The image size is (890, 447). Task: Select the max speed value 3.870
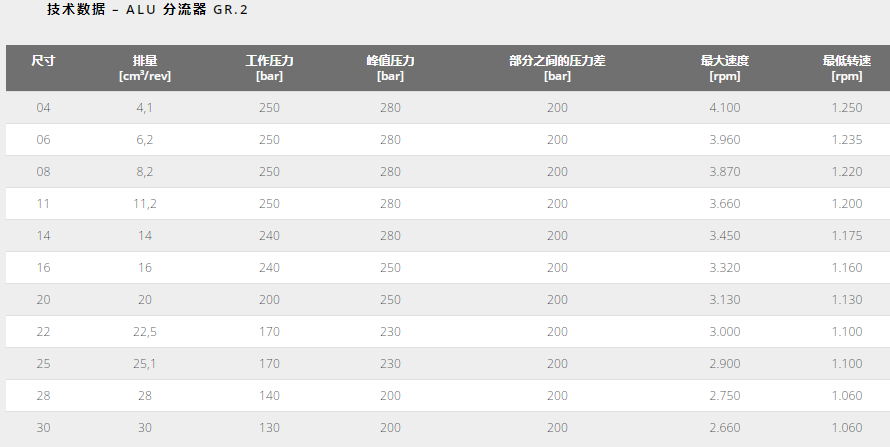tap(725, 172)
